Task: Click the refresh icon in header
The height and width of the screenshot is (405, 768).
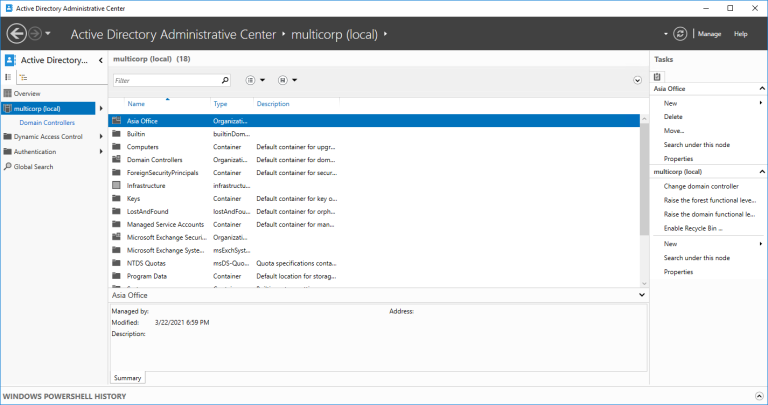Action: pos(680,34)
